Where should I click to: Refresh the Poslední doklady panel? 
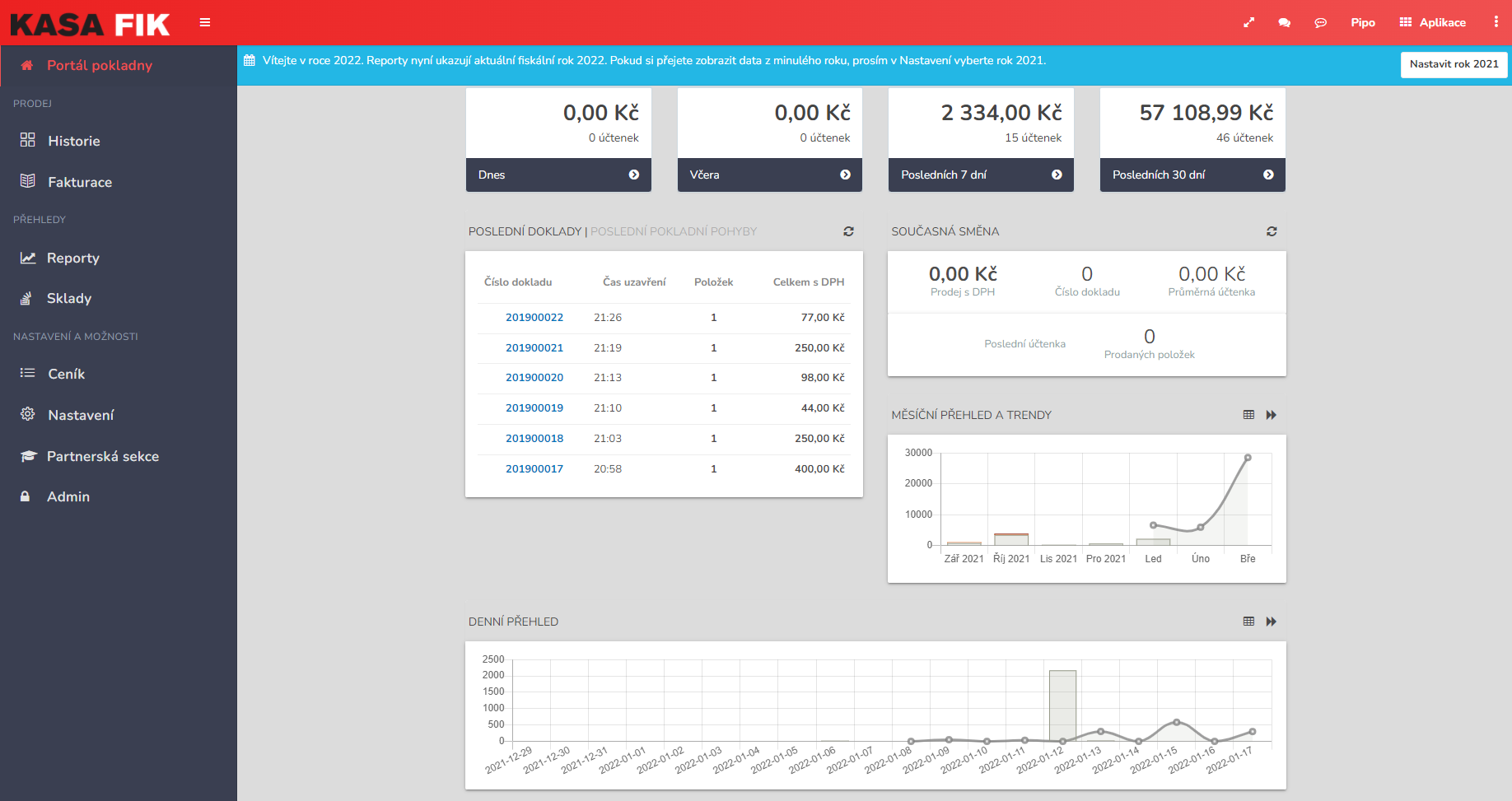[848, 231]
